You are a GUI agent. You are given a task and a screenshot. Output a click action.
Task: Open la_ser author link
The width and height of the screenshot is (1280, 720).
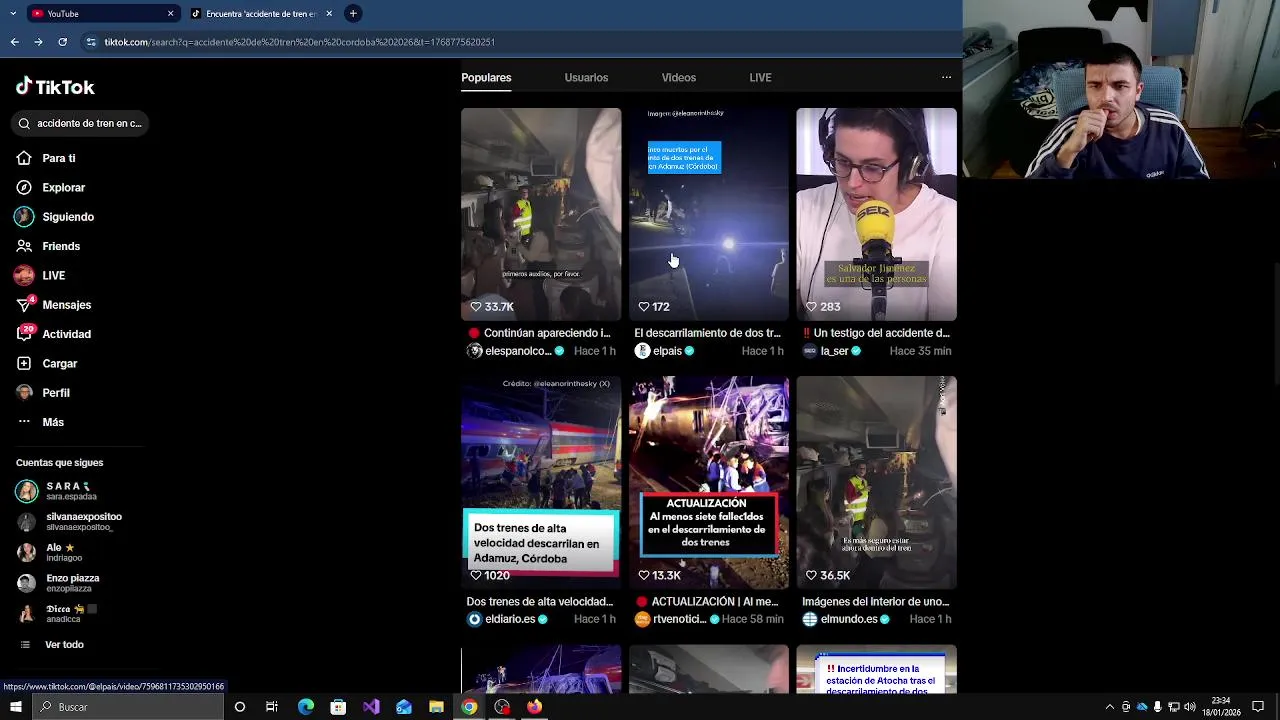click(832, 351)
